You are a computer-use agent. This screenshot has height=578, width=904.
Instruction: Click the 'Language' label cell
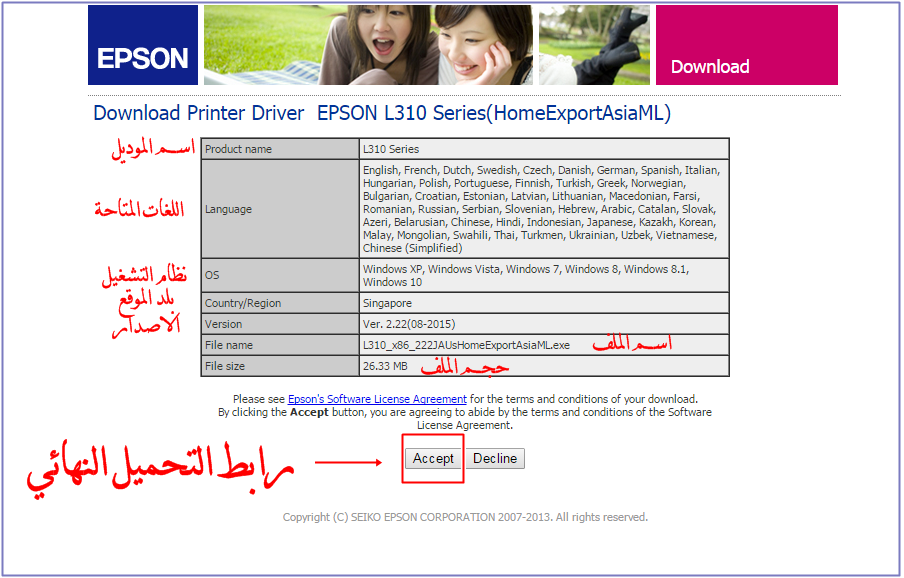coord(280,209)
